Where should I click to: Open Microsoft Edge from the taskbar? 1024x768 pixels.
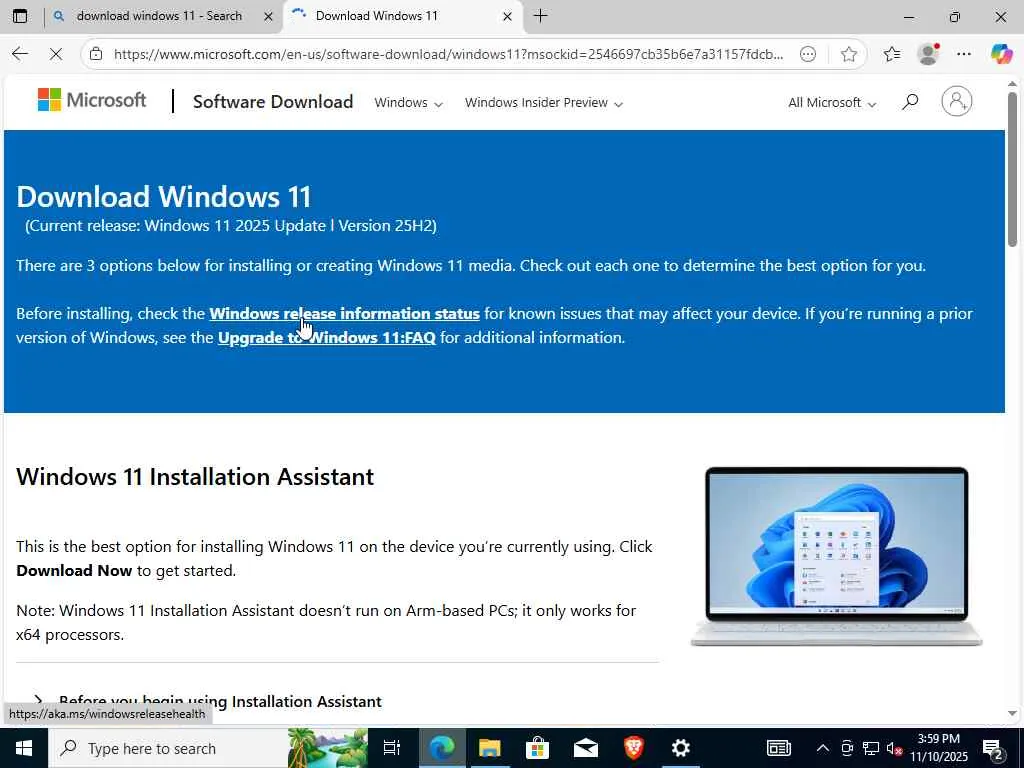point(442,748)
